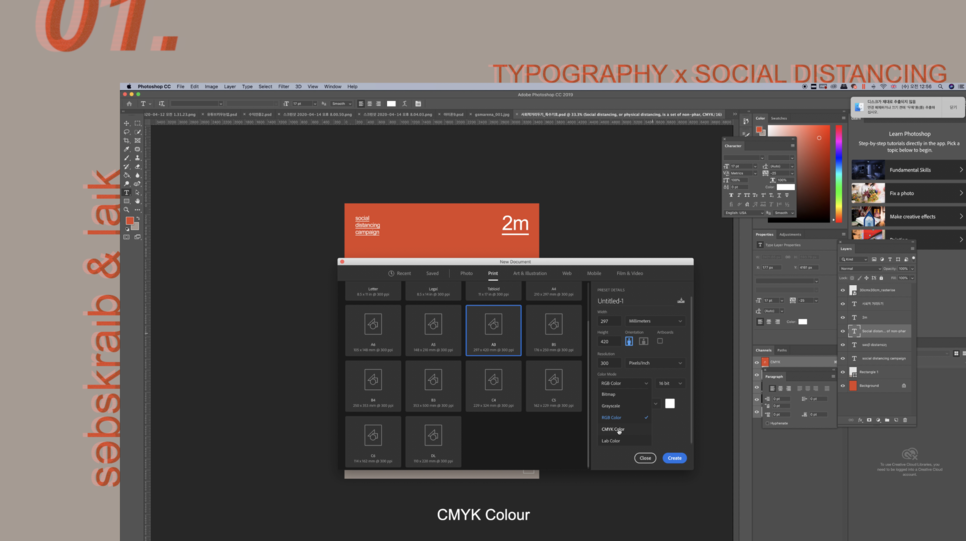Switch to the Paths tab
The width and height of the screenshot is (966, 541).
pos(782,351)
